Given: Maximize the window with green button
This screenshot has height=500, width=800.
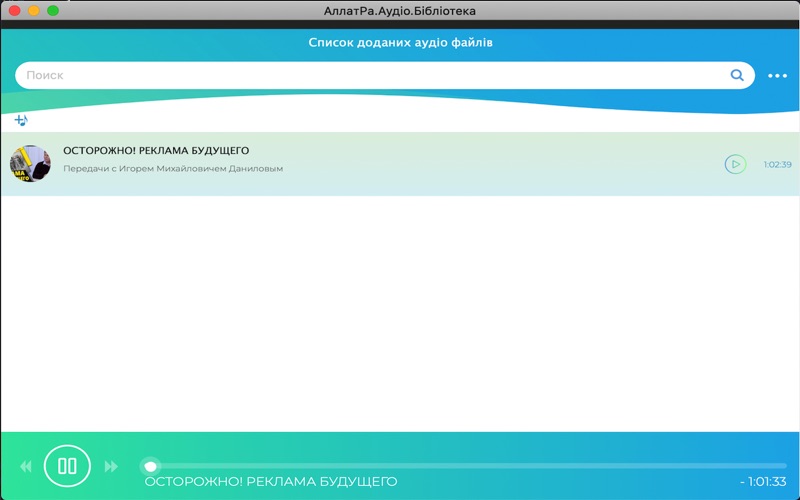Looking at the screenshot, I should pos(53,11).
